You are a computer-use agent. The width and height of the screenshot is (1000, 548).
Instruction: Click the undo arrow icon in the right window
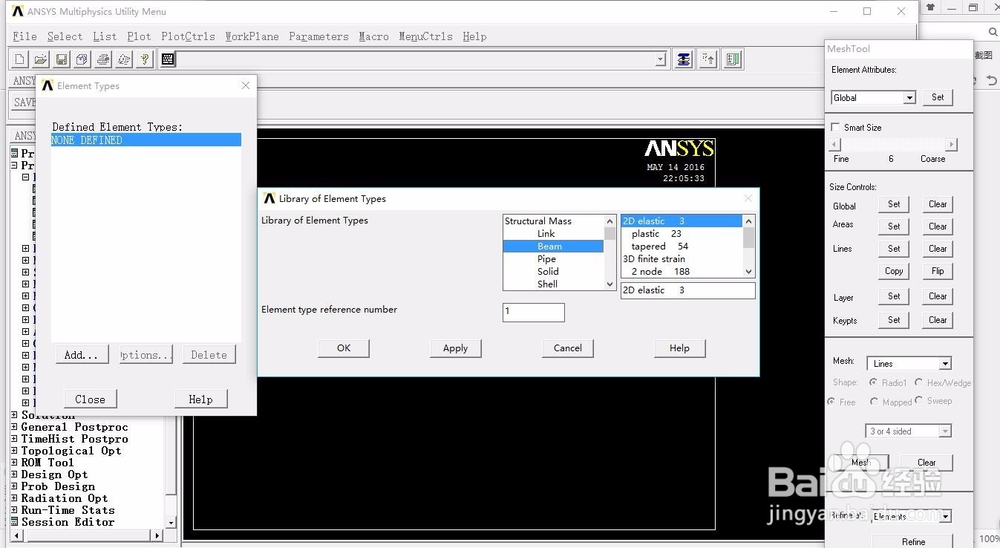[992, 80]
